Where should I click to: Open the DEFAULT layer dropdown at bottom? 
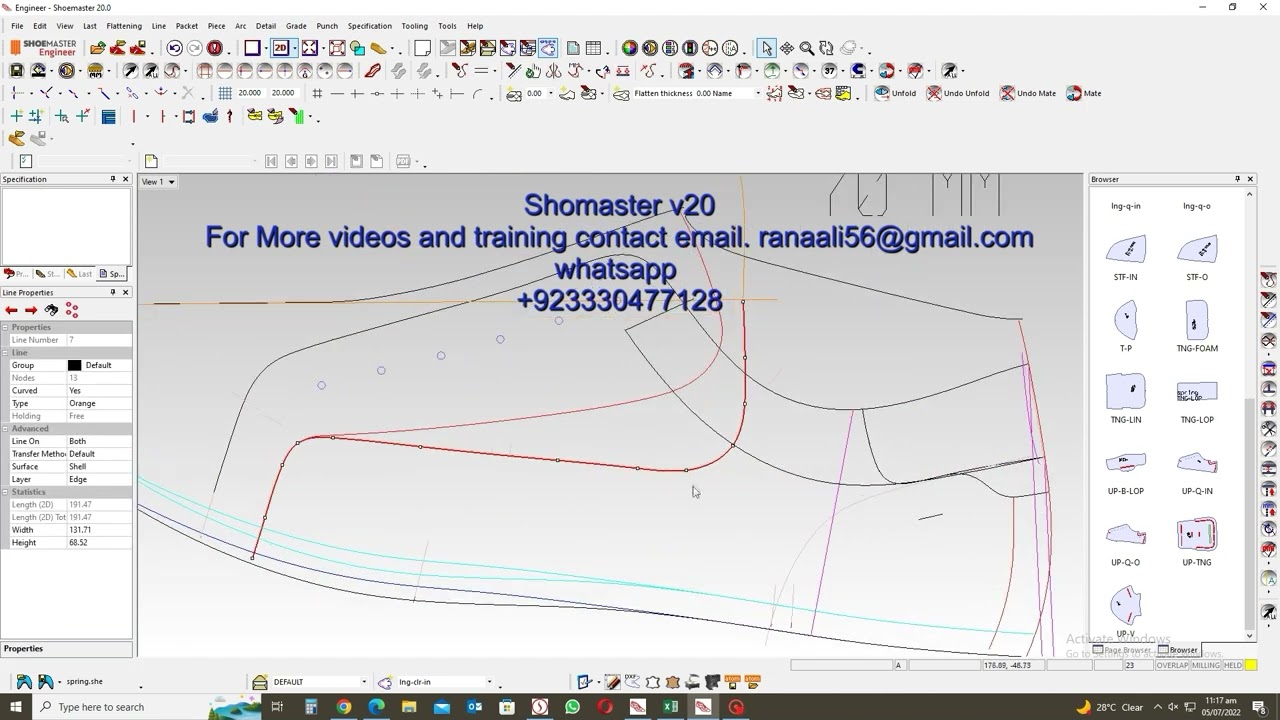pos(363,682)
